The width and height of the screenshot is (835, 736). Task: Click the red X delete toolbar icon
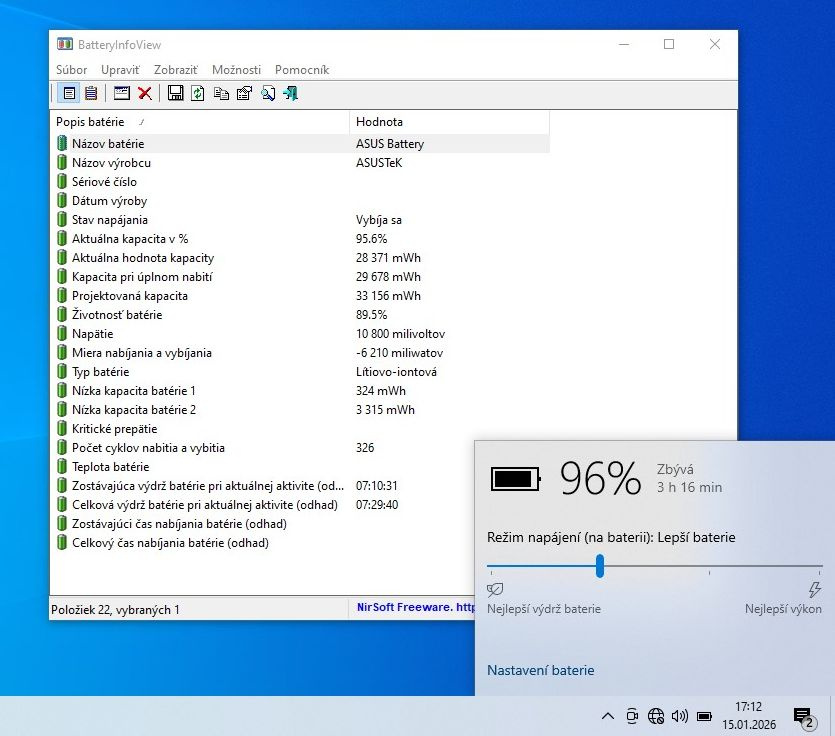pos(145,93)
